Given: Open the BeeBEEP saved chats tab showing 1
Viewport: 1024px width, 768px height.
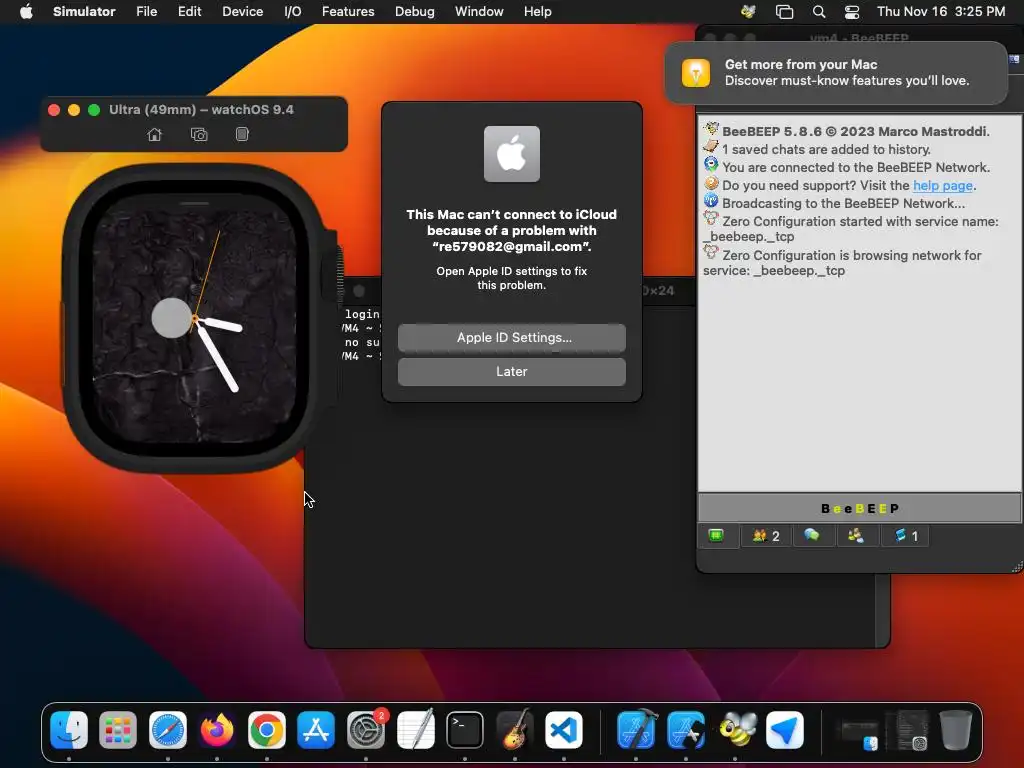Looking at the screenshot, I should coord(906,536).
